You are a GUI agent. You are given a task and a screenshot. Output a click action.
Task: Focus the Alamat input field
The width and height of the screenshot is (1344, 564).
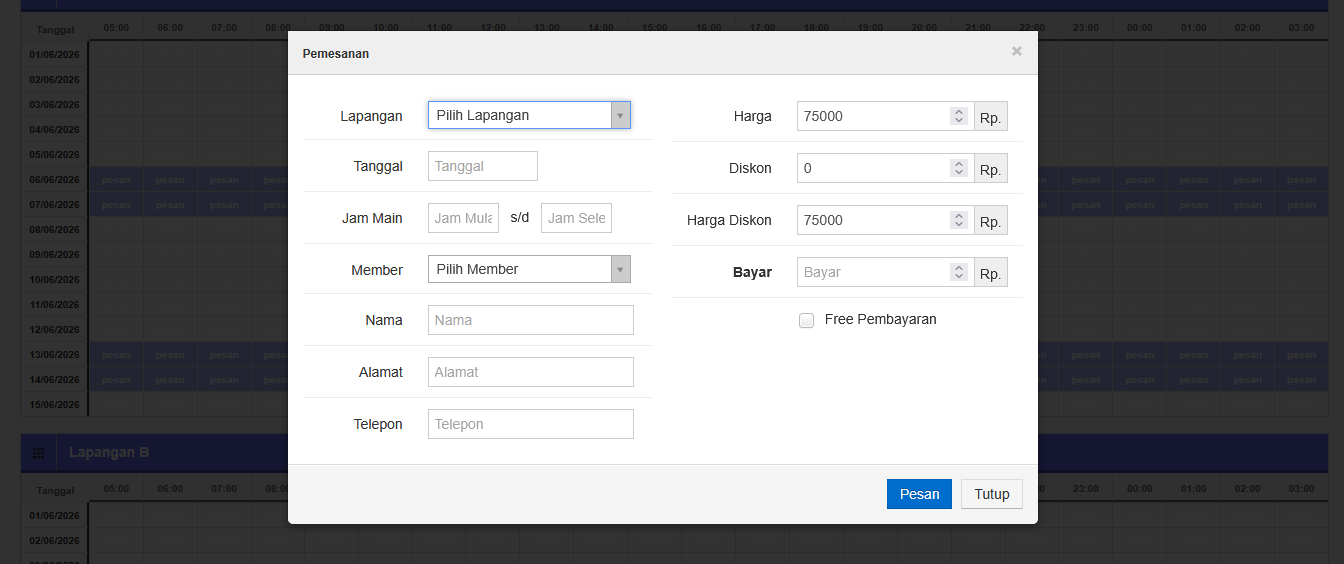tap(531, 372)
